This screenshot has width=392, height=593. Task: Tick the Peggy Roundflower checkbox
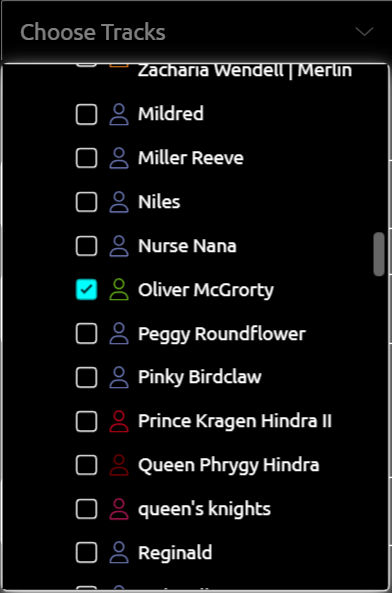point(87,334)
